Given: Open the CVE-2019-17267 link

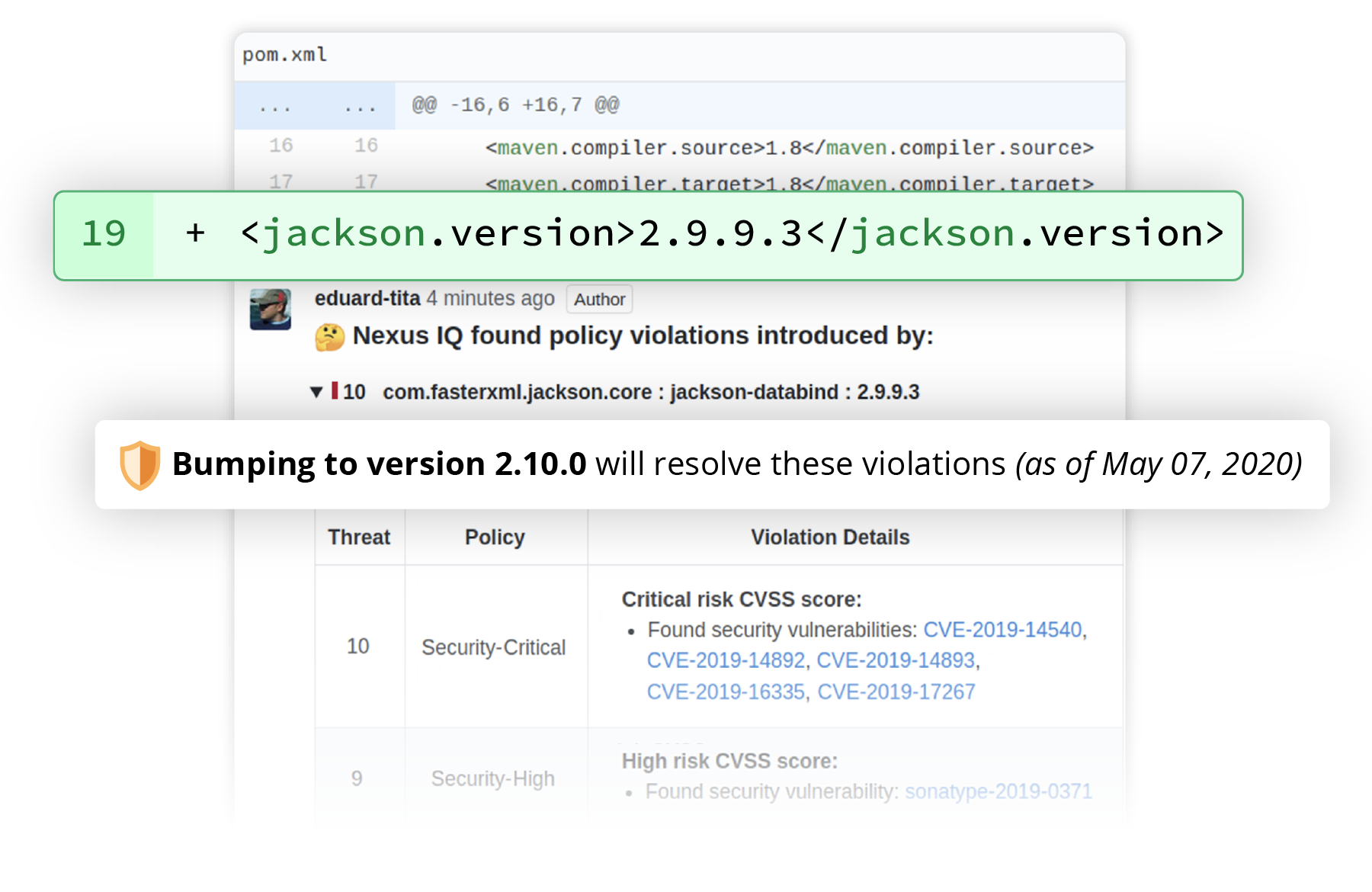Looking at the screenshot, I should (x=896, y=692).
